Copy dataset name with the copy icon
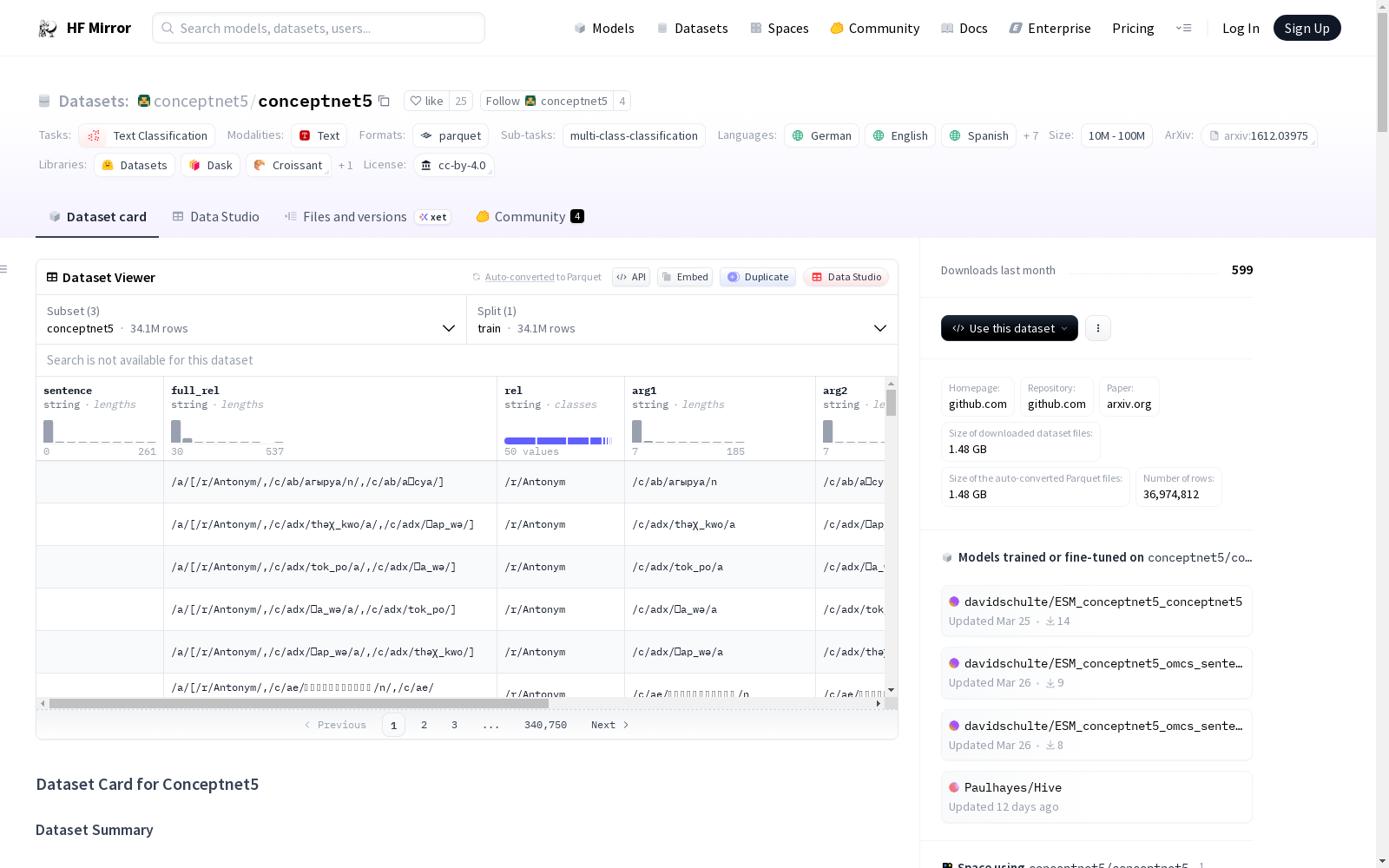 [384, 101]
